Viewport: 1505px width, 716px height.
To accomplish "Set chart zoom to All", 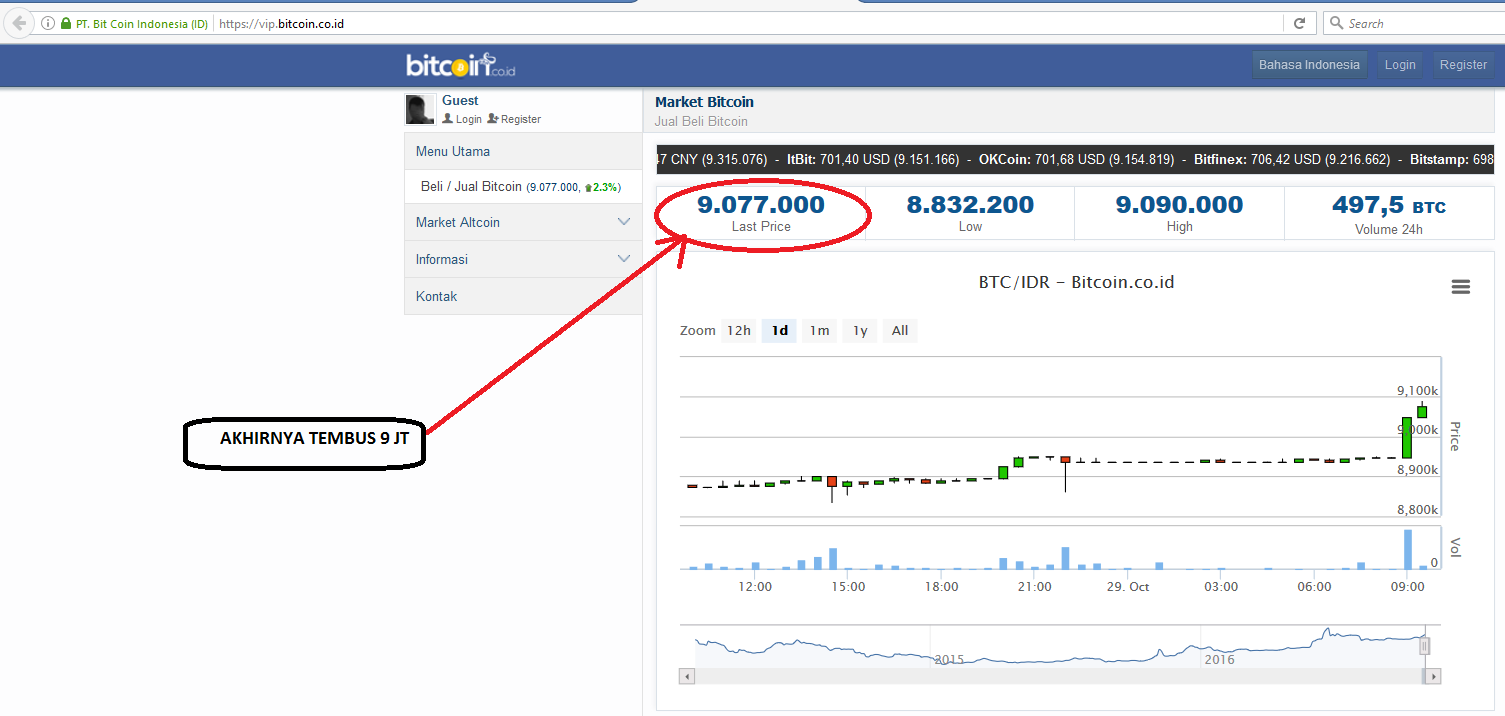I will 900,331.
